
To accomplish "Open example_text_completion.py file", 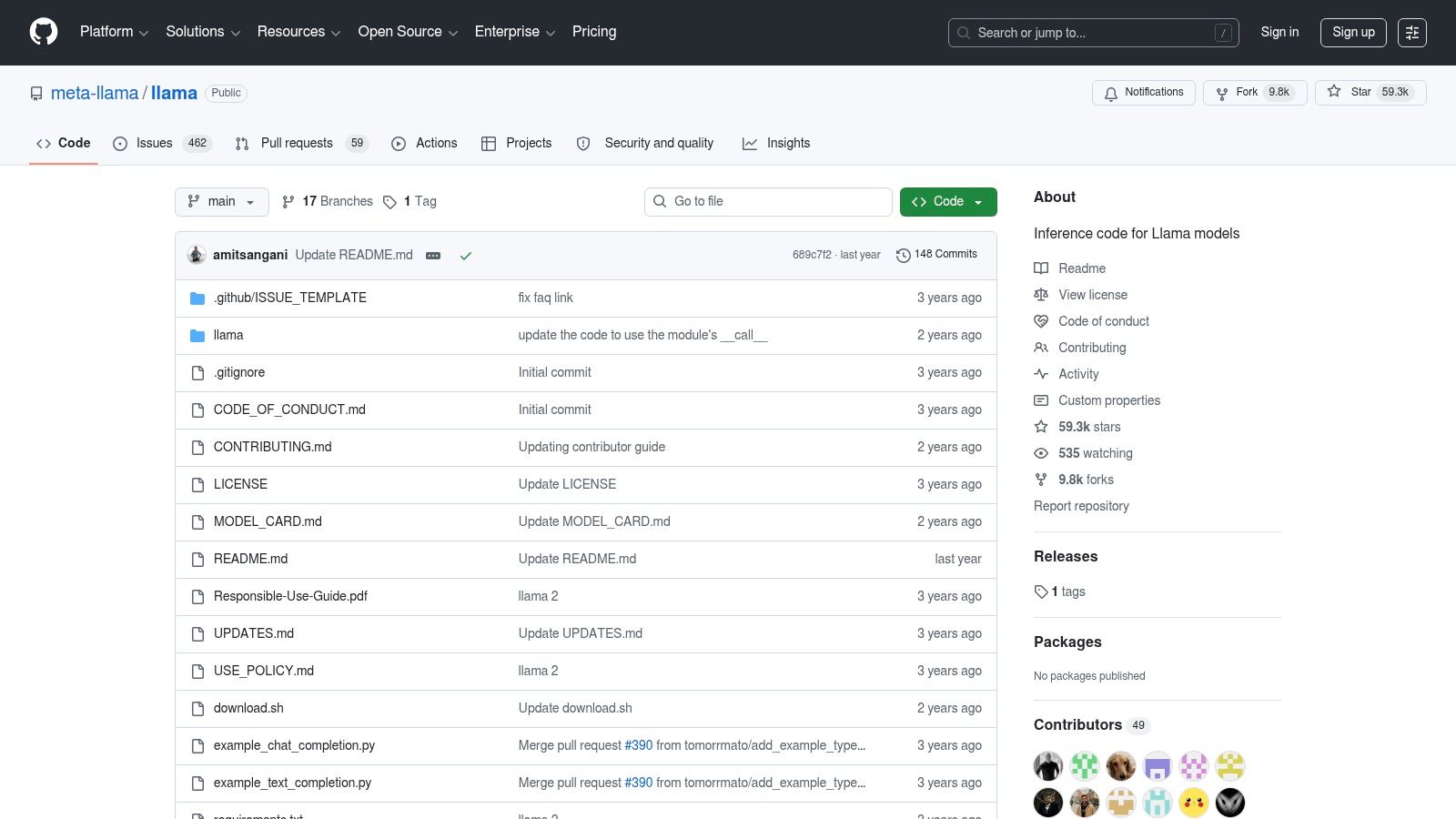I will coord(292,783).
